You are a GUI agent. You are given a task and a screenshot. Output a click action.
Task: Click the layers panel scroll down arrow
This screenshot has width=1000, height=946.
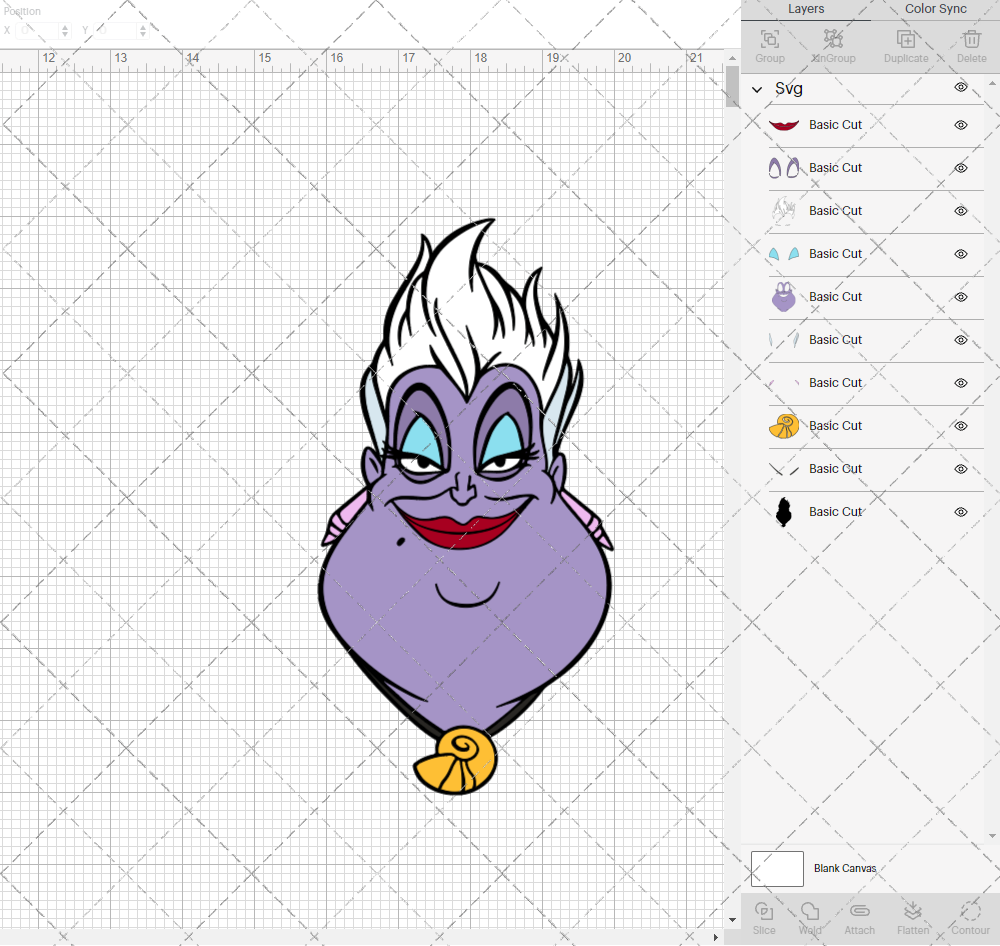(992, 836)
